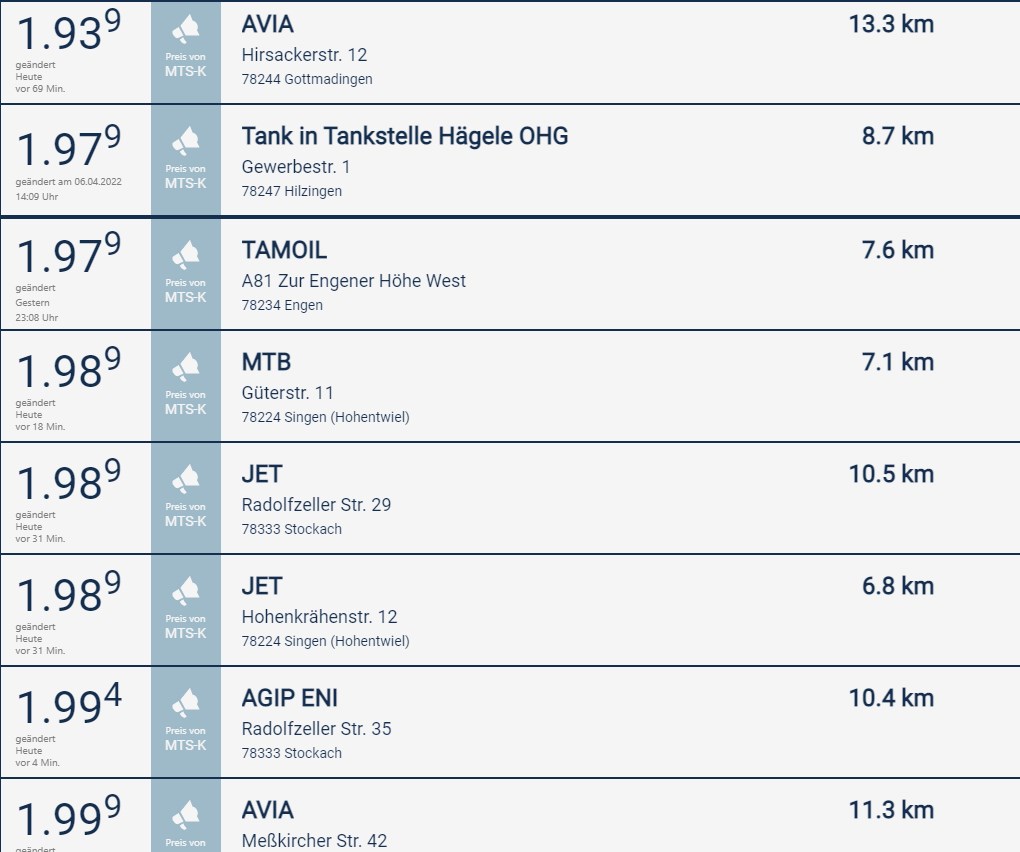Click the 1.99 price with superscript 4
1020x852 pixels.
[68, 704]
